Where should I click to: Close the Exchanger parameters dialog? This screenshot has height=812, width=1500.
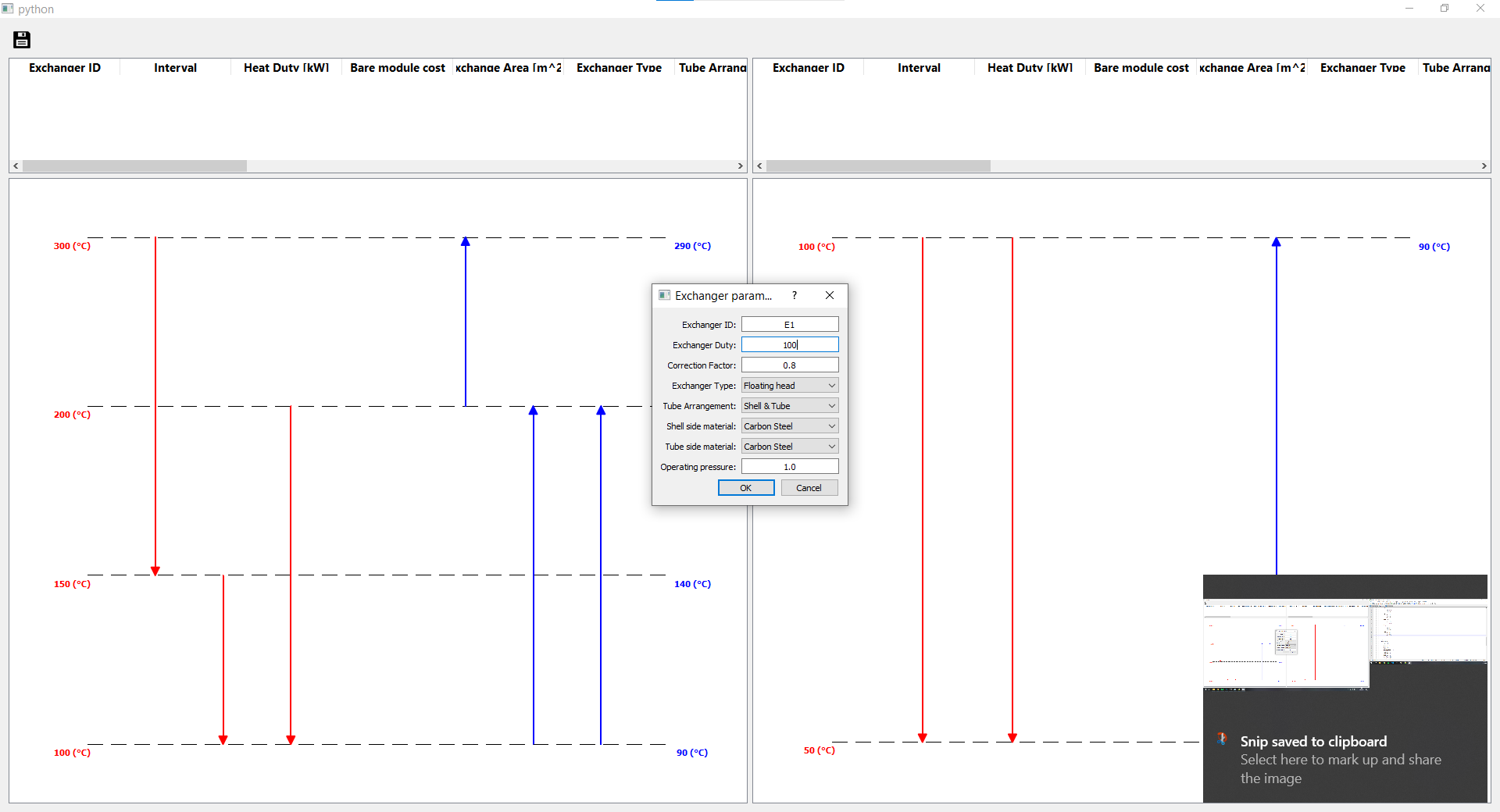[x=830, y=295]
